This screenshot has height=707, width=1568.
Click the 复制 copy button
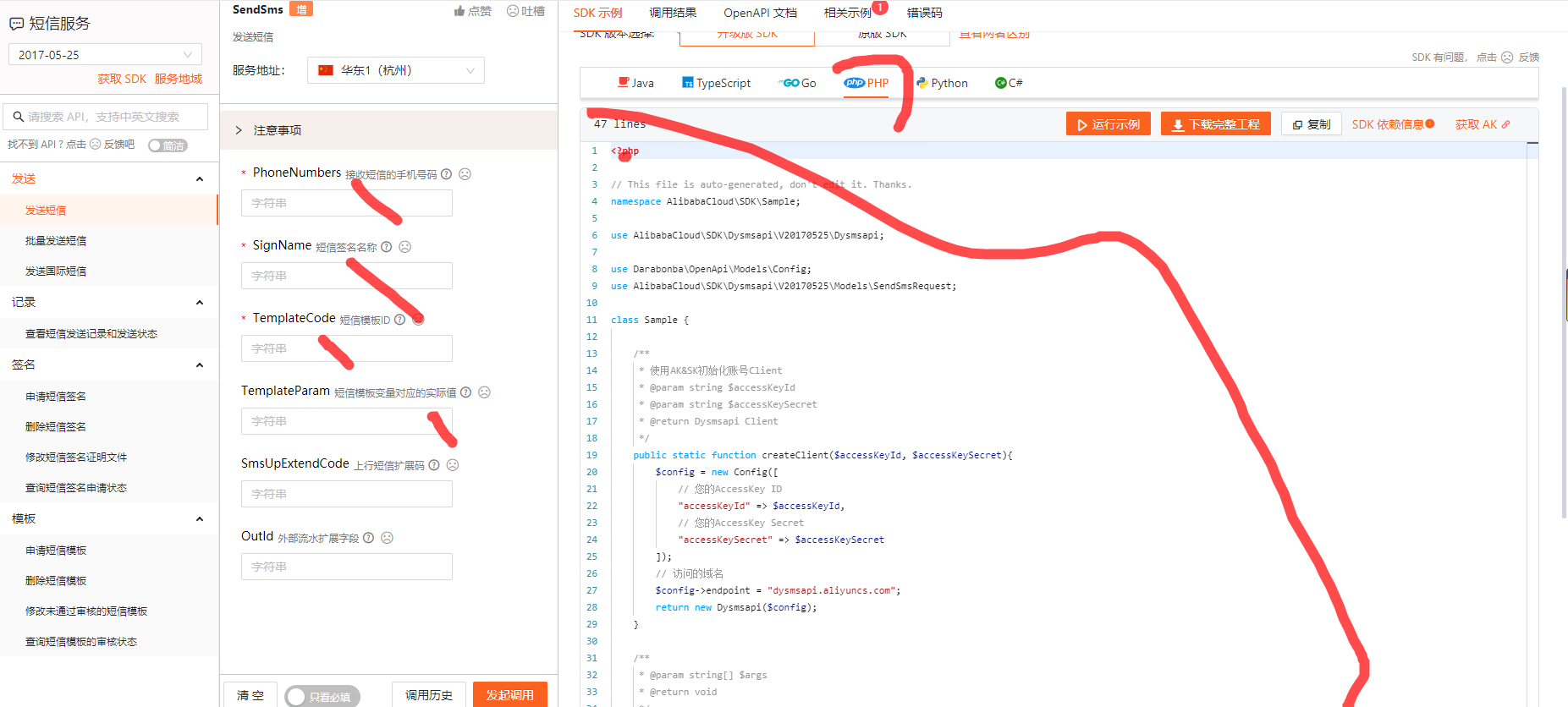[x=1312, y=124]
